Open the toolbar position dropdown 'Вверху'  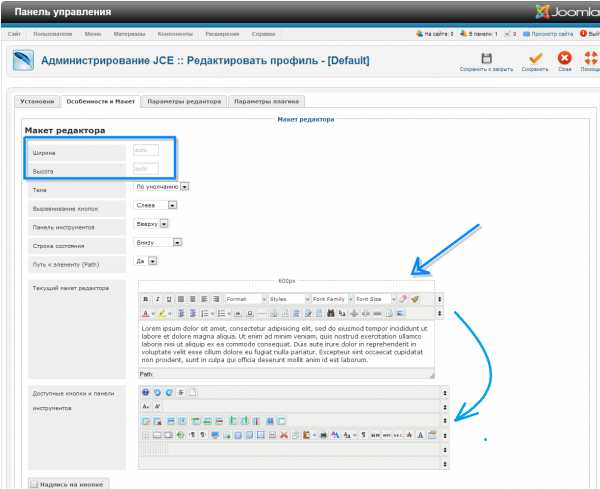pyautogui.click(x=152, y=223)
